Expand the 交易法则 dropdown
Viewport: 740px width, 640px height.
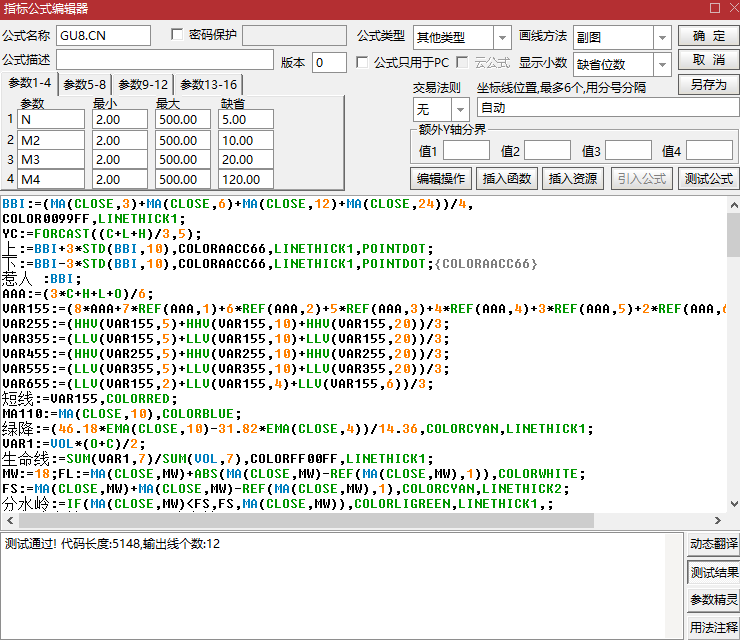[x=460, y=110]
